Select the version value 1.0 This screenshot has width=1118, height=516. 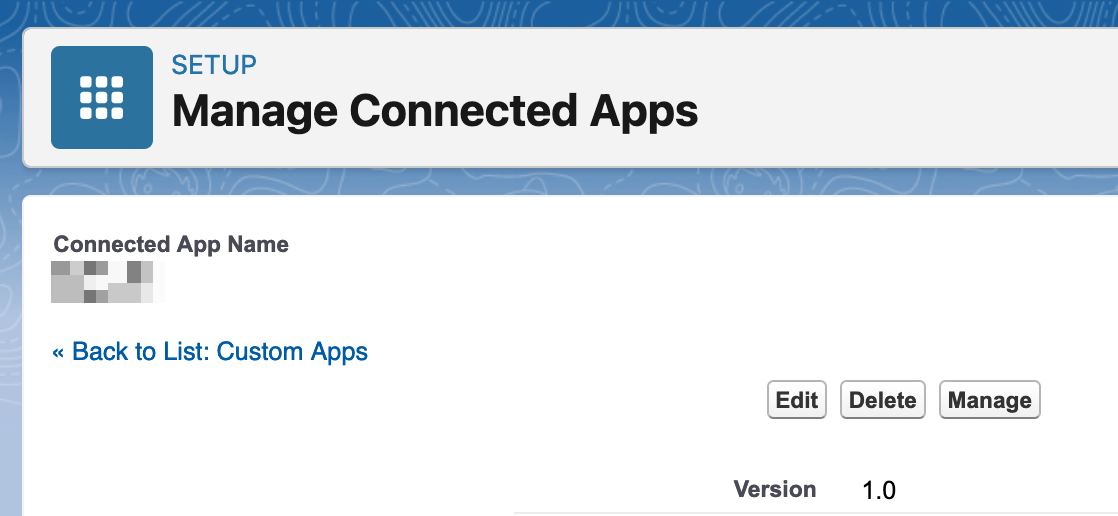point(879,491)
